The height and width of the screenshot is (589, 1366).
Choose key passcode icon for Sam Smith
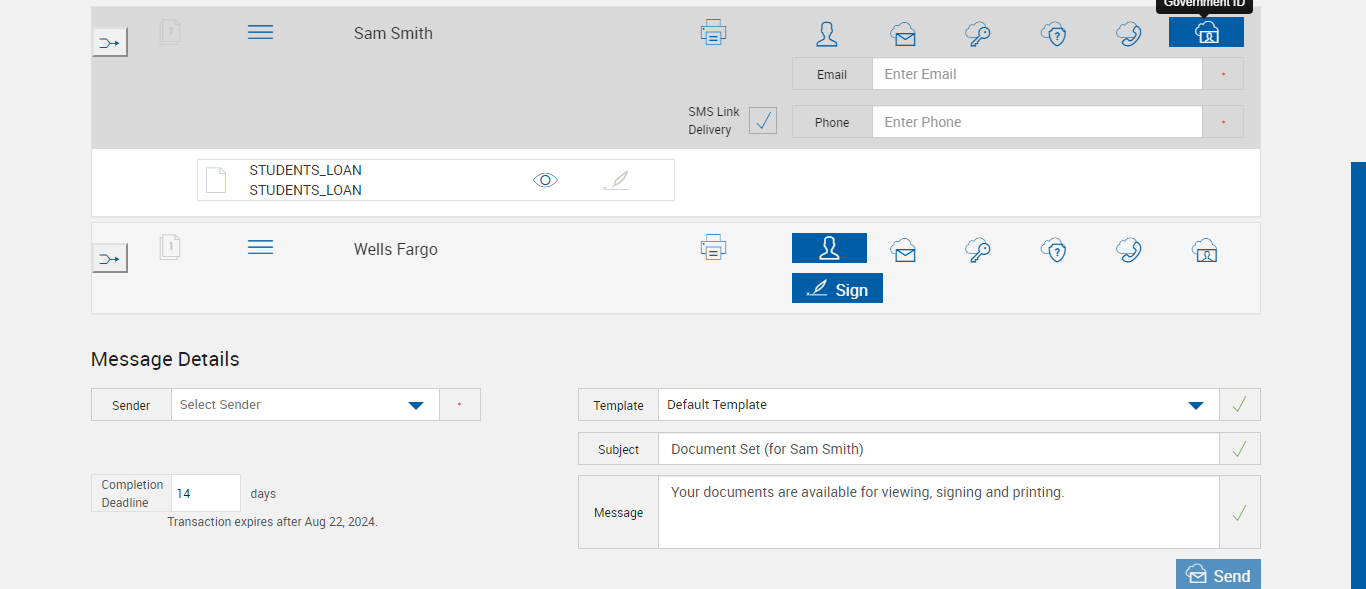[x=978, y=34]
